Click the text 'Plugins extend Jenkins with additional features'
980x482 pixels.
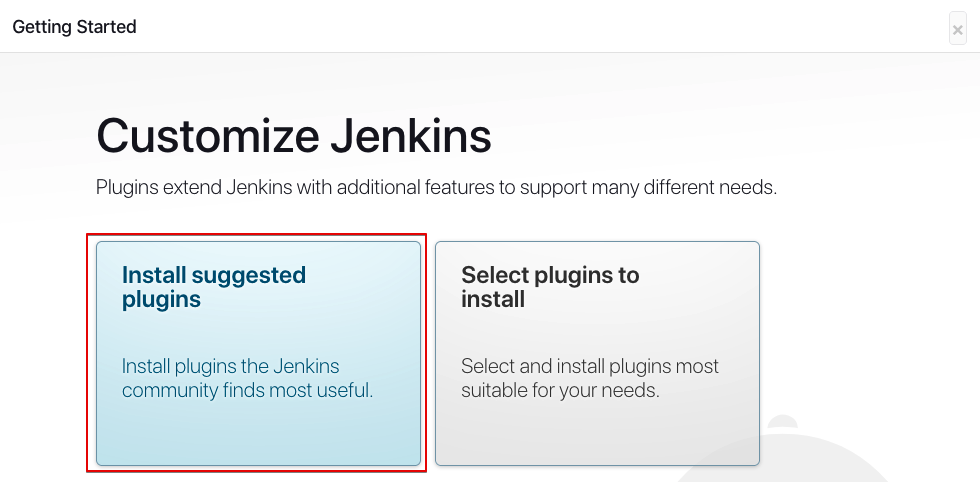click(295, 187)
